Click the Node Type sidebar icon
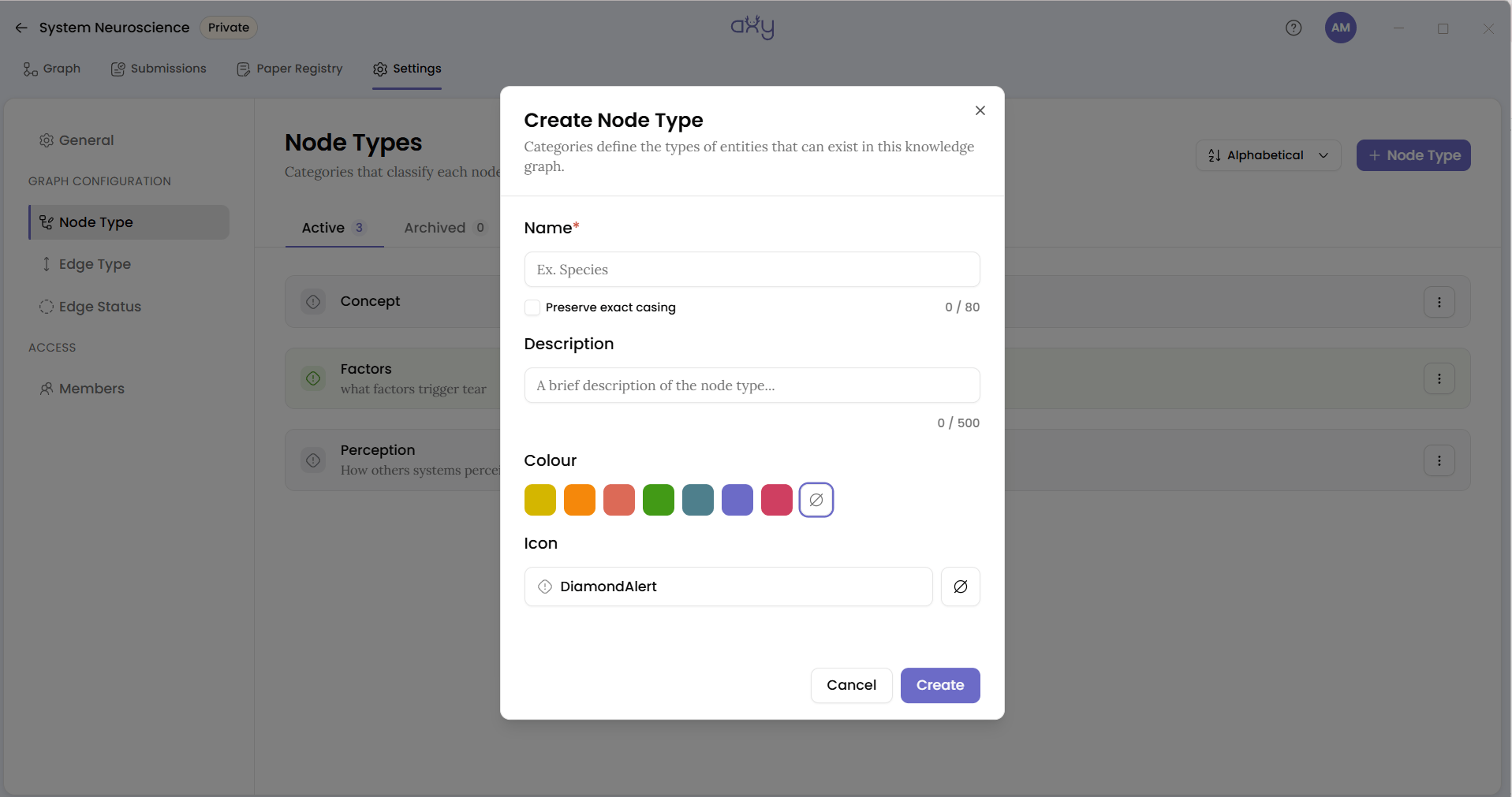Screen dimensions: 1512x797 click(x=47, y=222)
